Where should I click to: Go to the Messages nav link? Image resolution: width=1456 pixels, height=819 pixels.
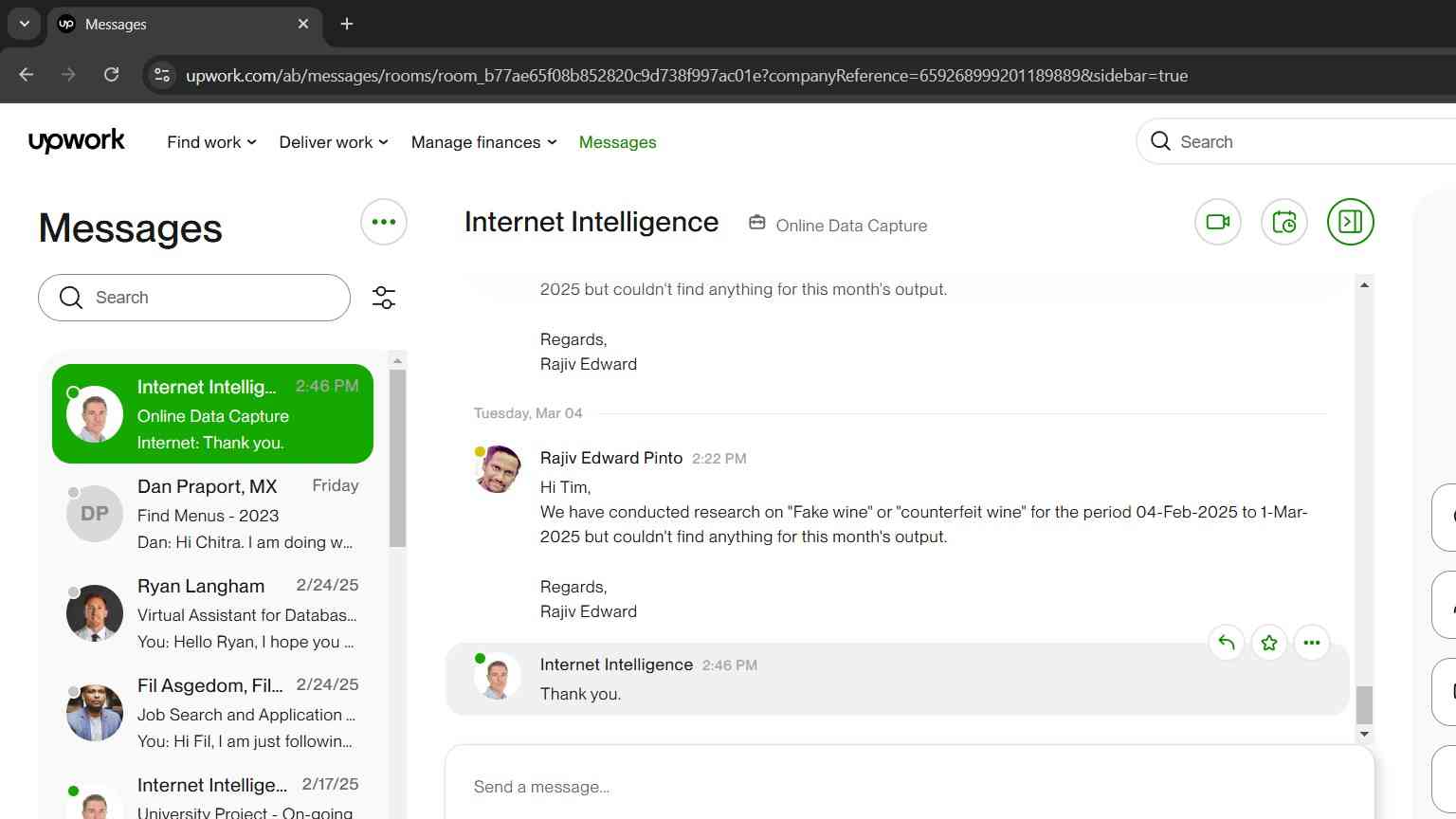[x=617, y=142]
